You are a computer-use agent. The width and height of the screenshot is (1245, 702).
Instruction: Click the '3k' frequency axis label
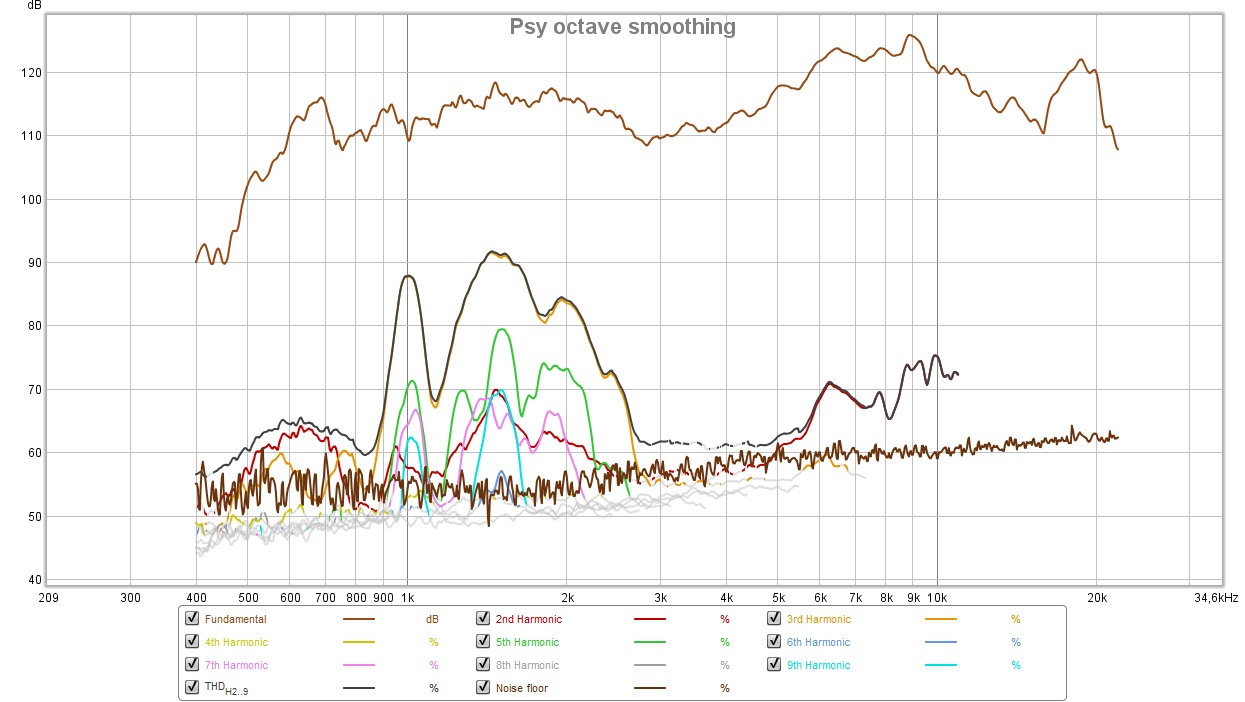[660, 598]
